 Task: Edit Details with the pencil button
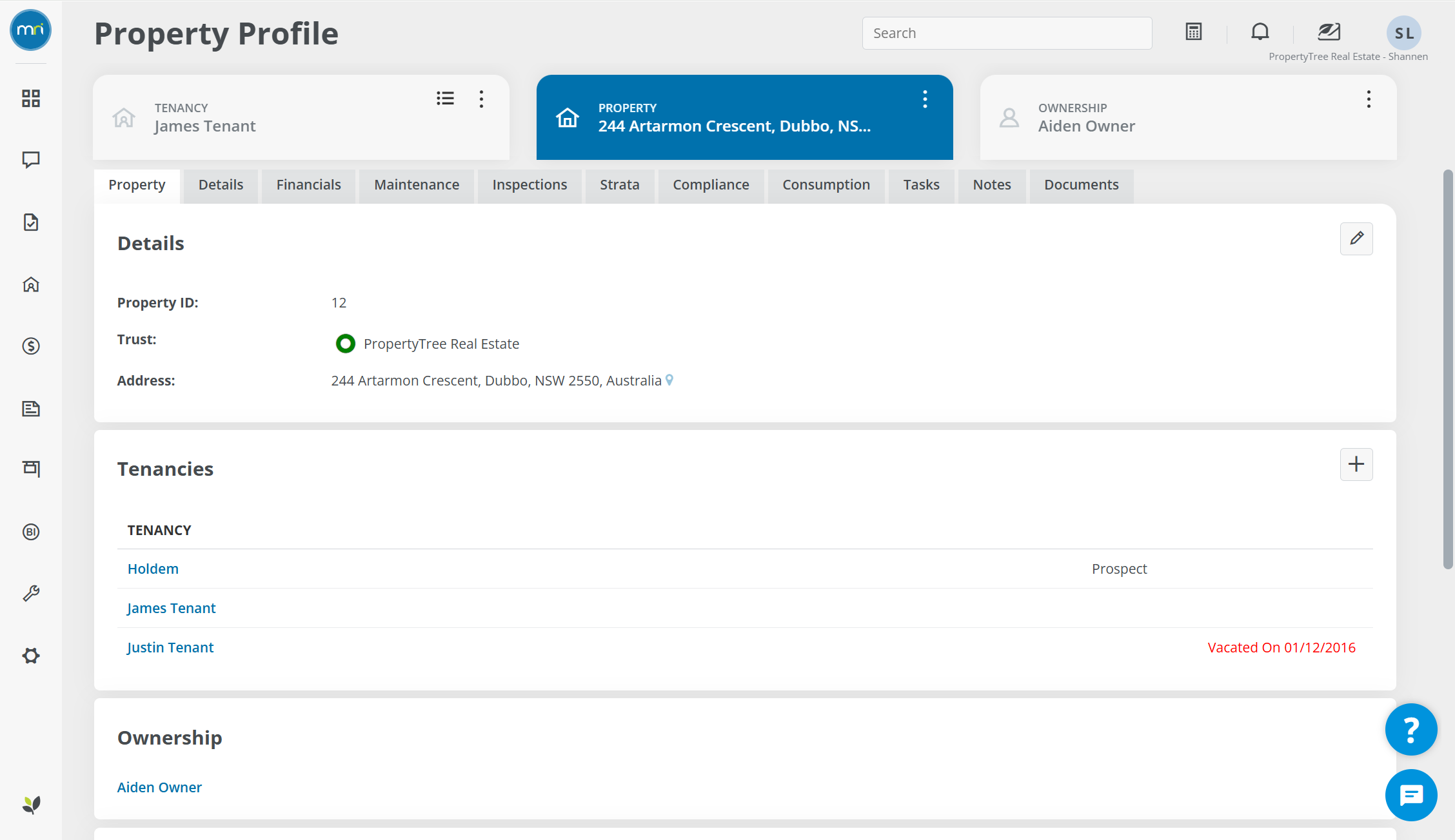tap(1356, 239)
